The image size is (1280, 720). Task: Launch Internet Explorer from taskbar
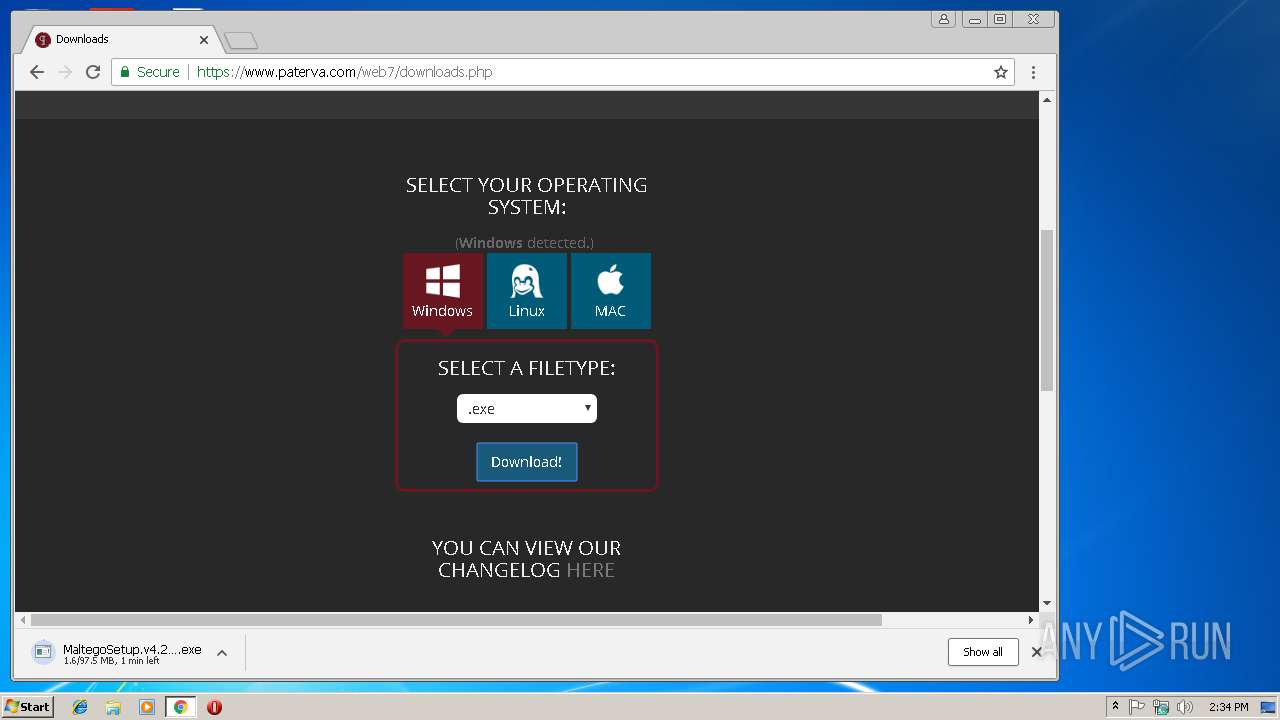coord(80,707)
